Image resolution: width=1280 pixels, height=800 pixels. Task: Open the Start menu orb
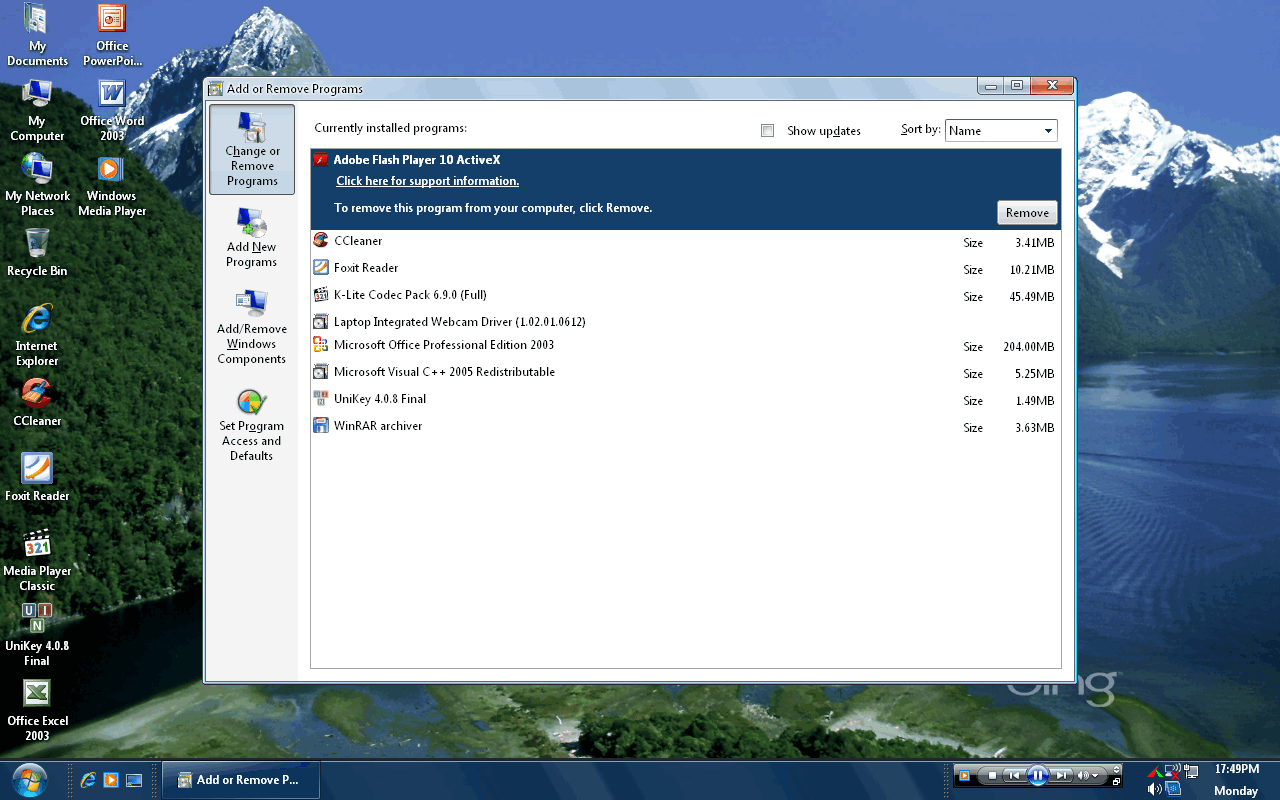[30, 778]
